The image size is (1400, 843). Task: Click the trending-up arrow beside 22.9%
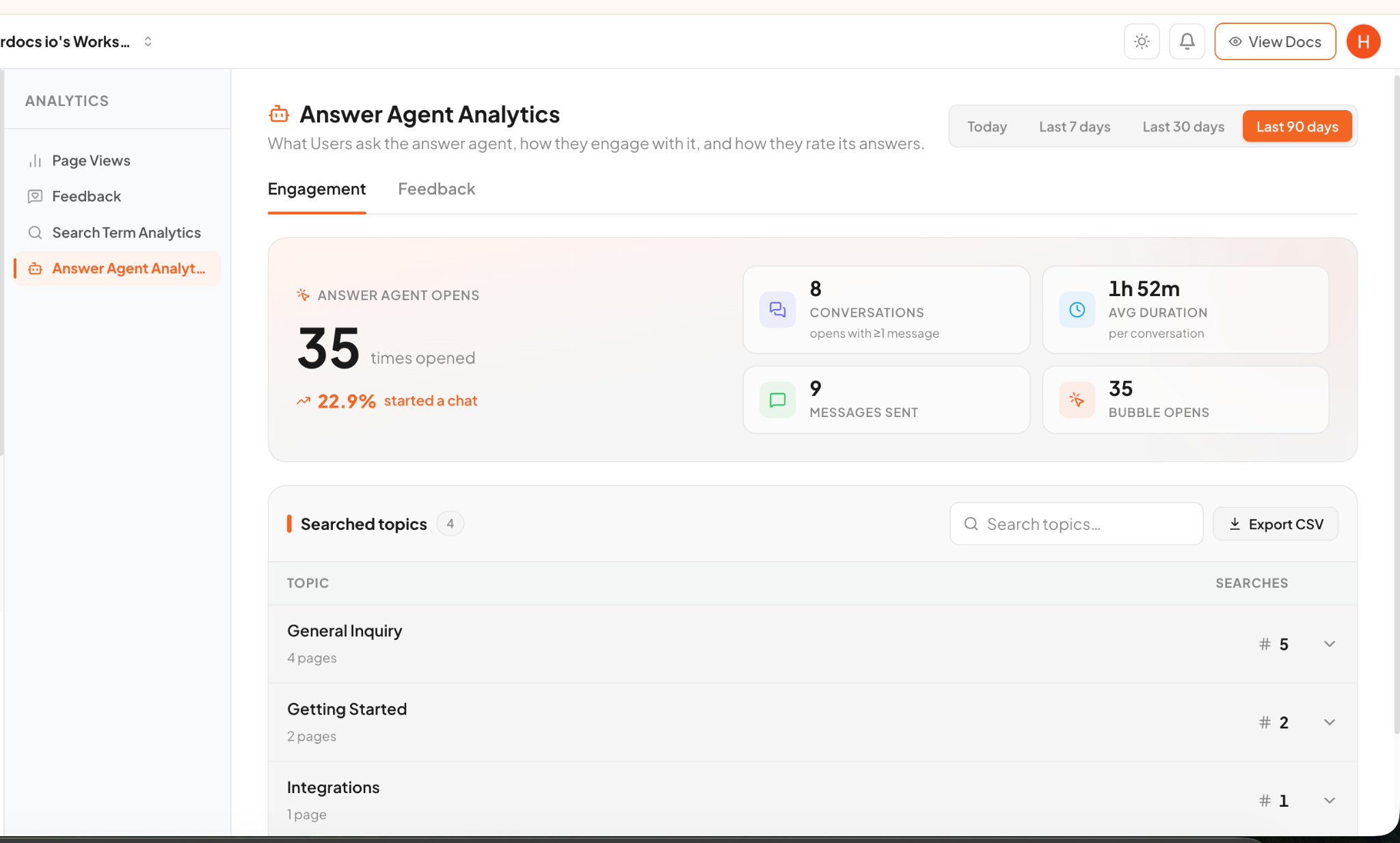(x=304, y=401)
